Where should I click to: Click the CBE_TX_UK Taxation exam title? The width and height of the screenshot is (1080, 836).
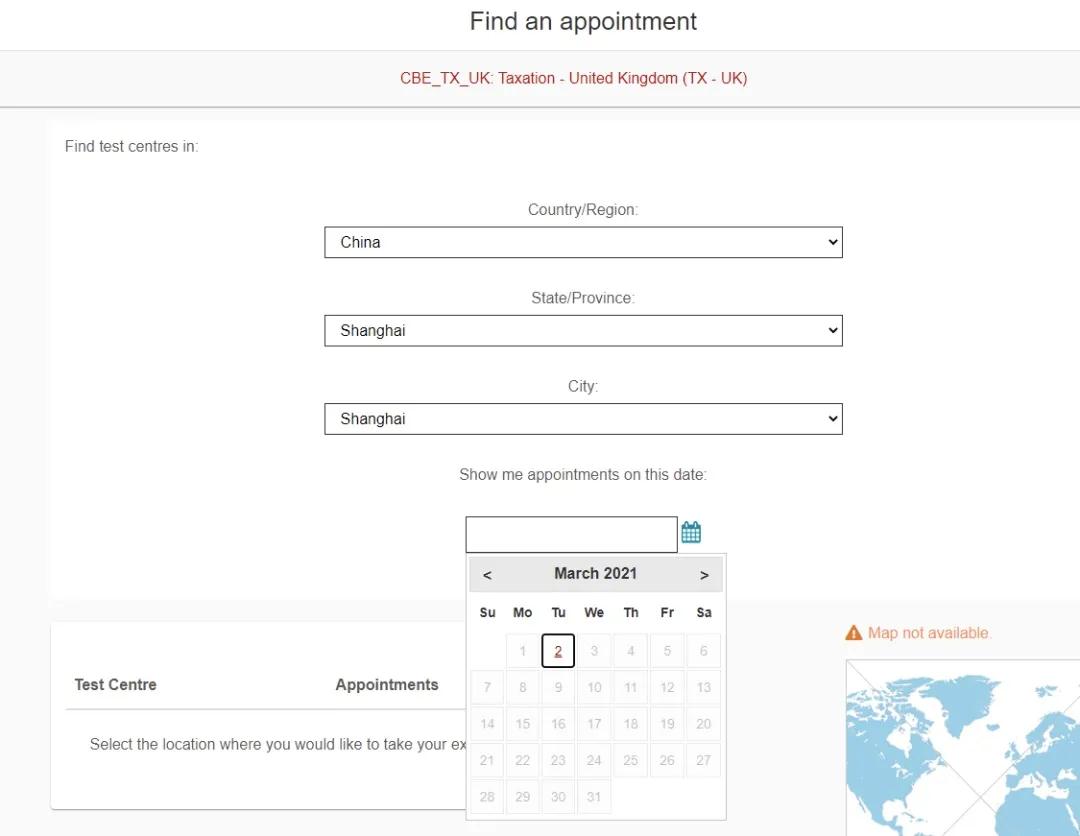coord(573,78)
